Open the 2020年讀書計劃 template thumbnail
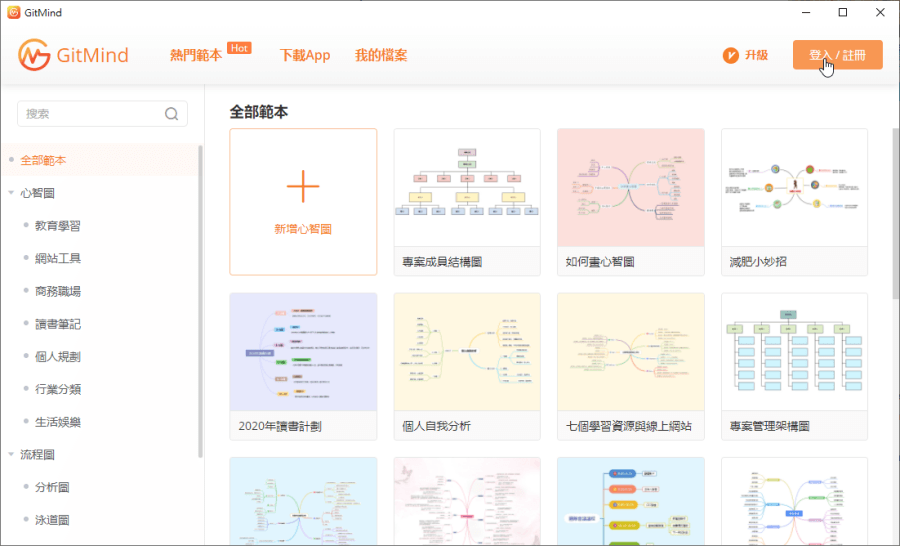This screenshot has width=900, height=546. 303,353
